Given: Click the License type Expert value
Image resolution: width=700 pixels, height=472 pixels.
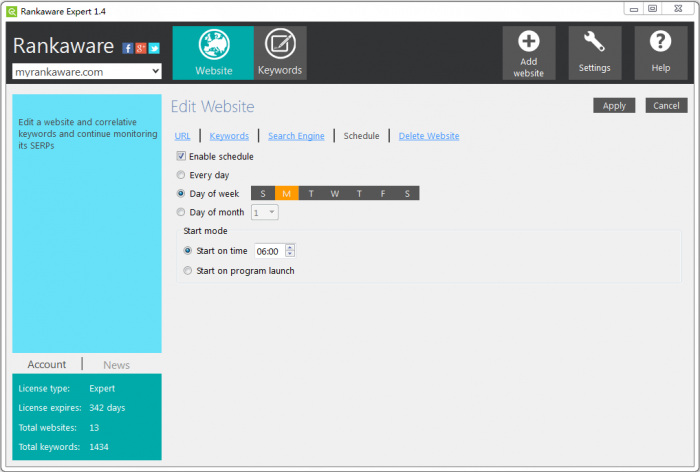Looking at the screenshot, I should 102,388.
